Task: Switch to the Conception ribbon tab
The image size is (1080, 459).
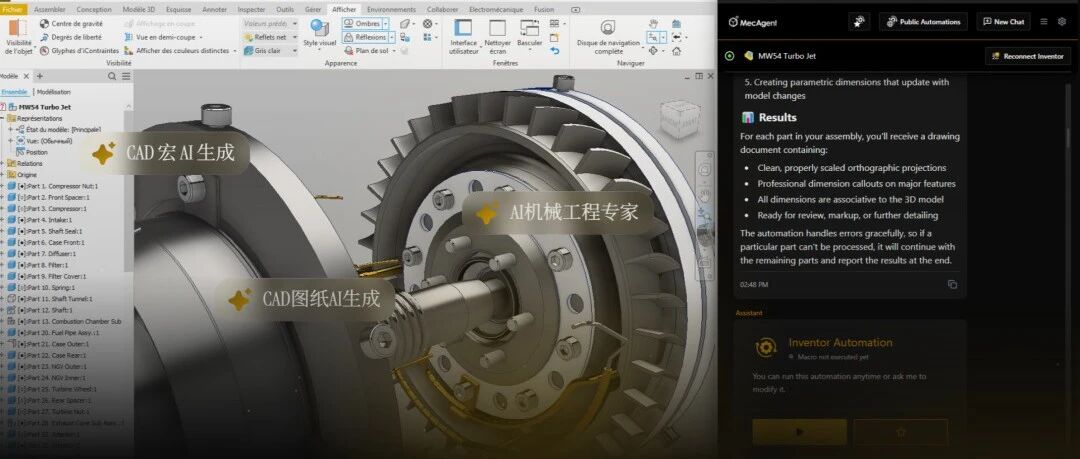Action: 94,10
